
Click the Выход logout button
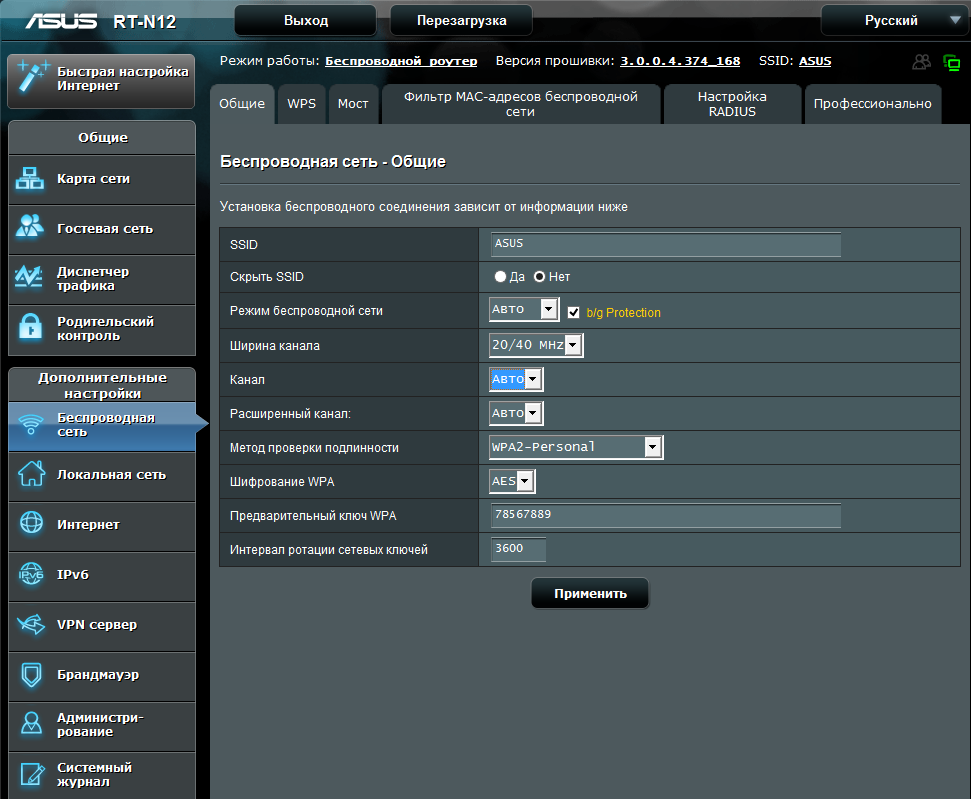306,20
